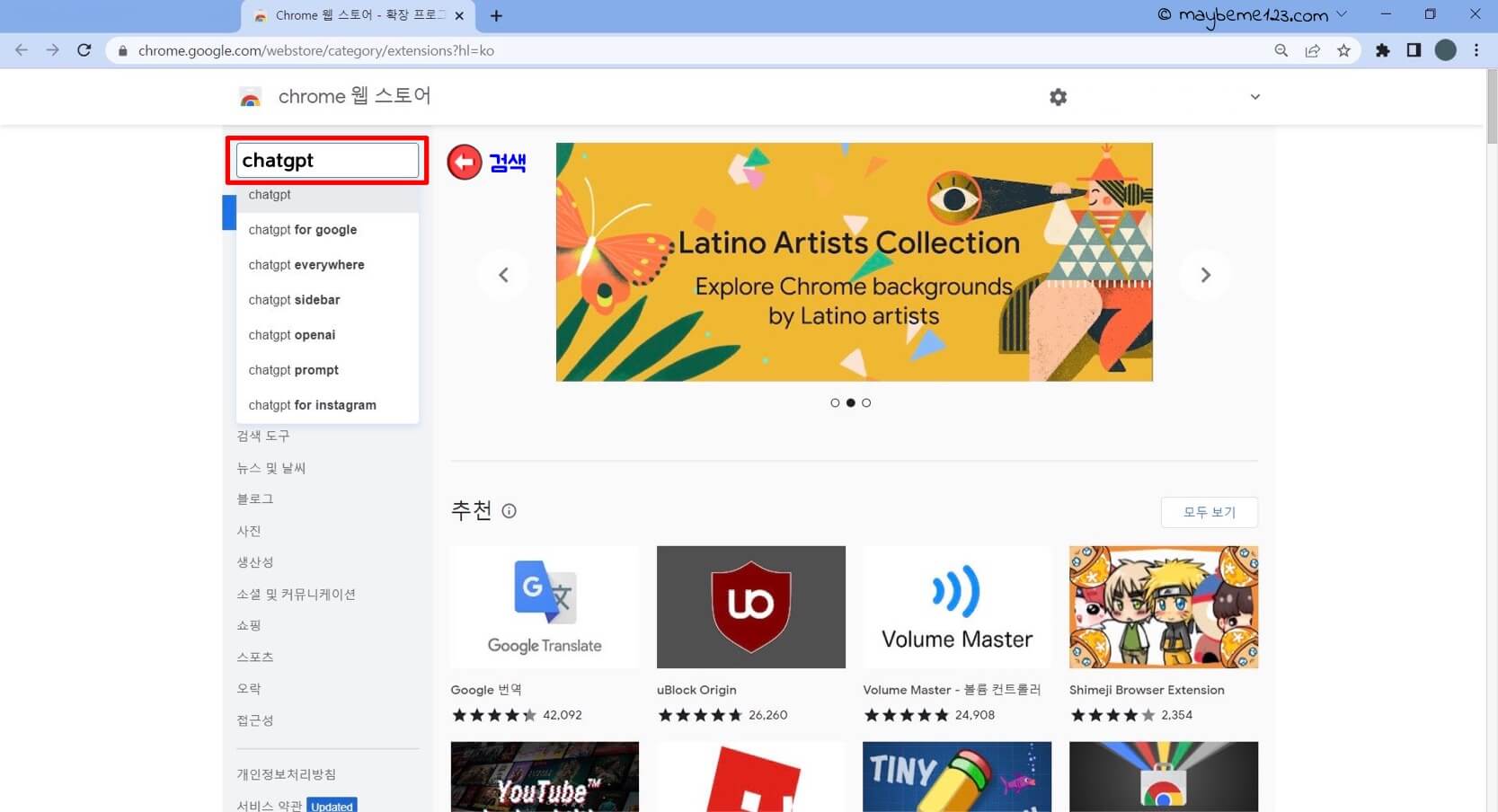Open 생산성 category
The image size is (1498, 812).
(255, 562)
